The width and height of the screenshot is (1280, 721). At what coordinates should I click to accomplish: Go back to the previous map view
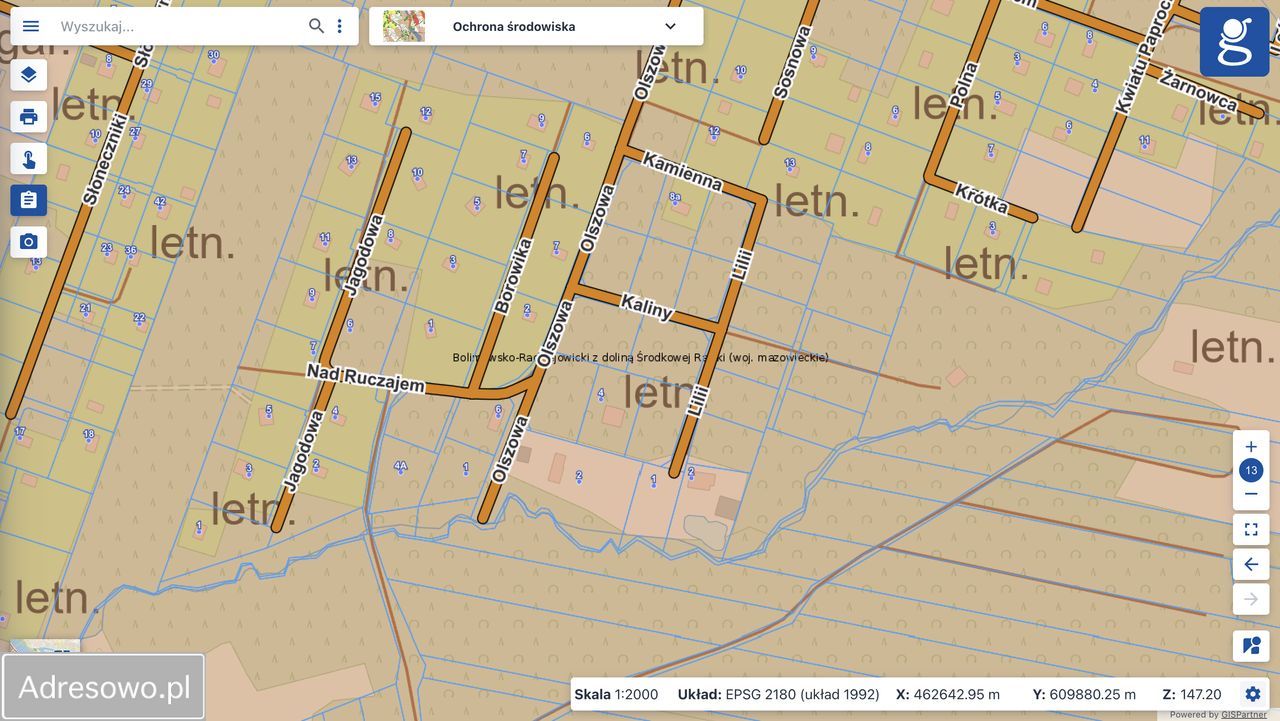[1251, 564]
